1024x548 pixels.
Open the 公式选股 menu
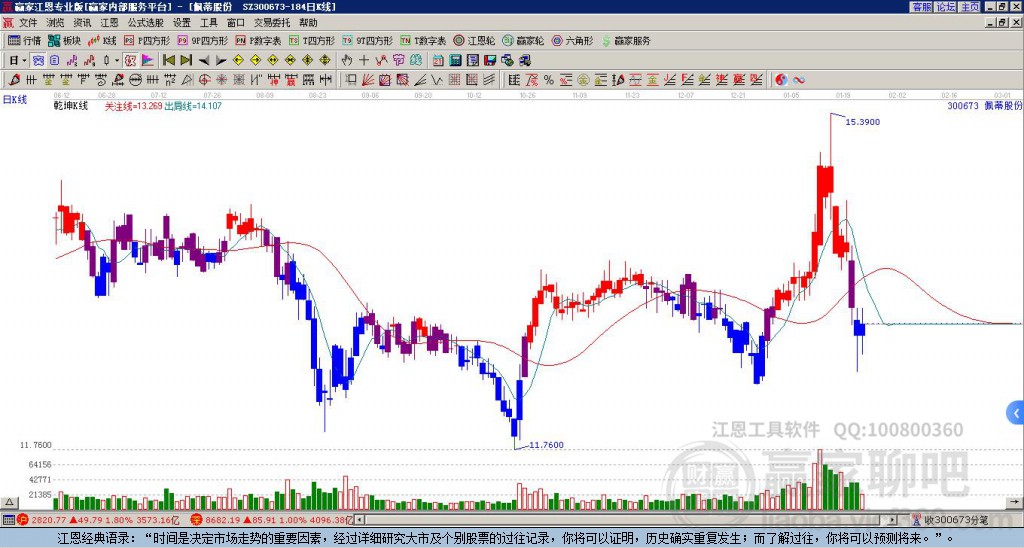[x=146, y=23]
